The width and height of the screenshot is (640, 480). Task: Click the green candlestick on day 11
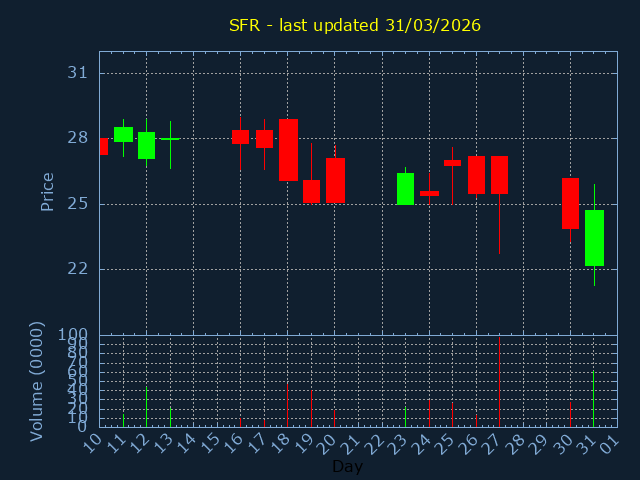pyautogui.click(x=123, y=134)
